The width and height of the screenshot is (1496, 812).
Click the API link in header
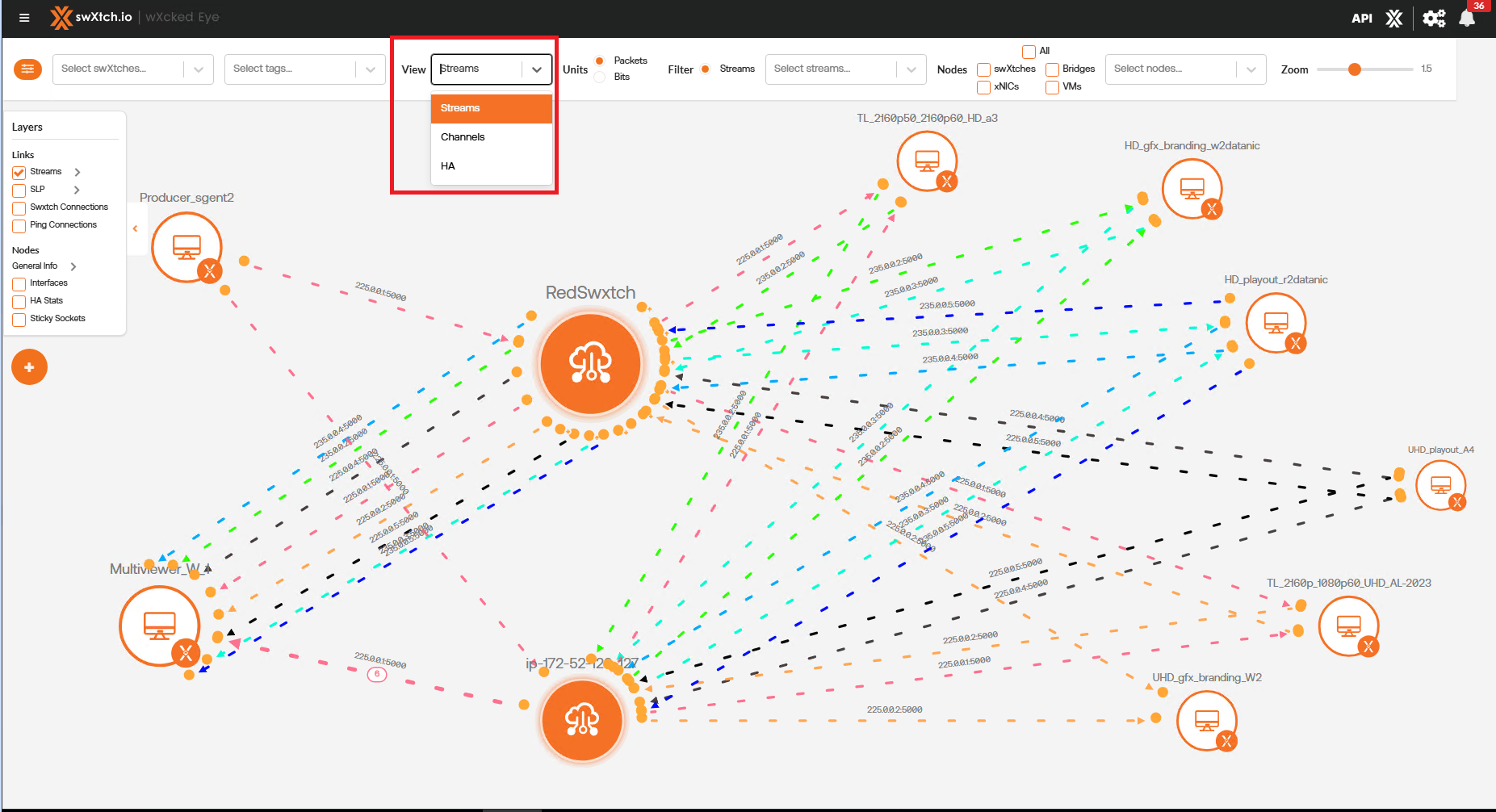[x=1361, y=19]
